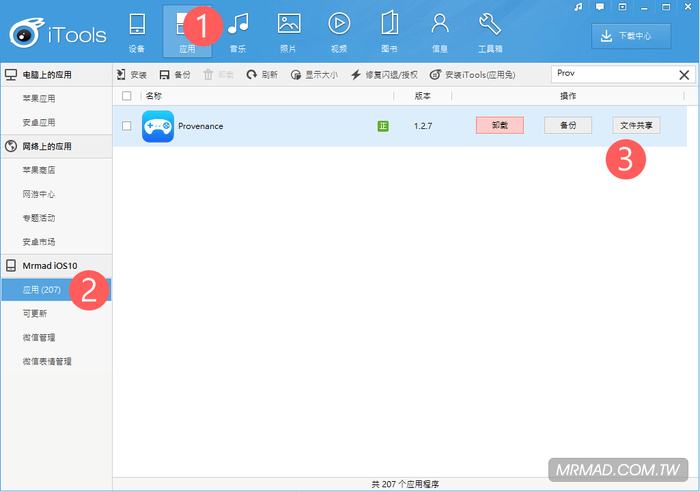Tick the Provenance row checkbox
Image resolution: width=700 pixels, height=492 pixels.
pos(126,126)
